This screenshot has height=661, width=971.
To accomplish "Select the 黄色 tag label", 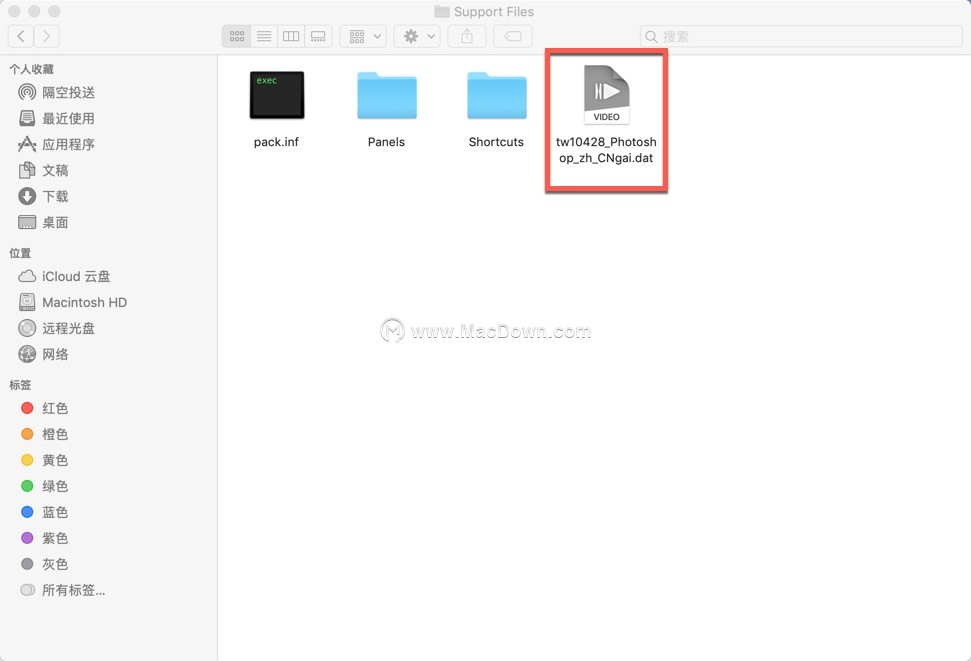I will pos(55,460).
